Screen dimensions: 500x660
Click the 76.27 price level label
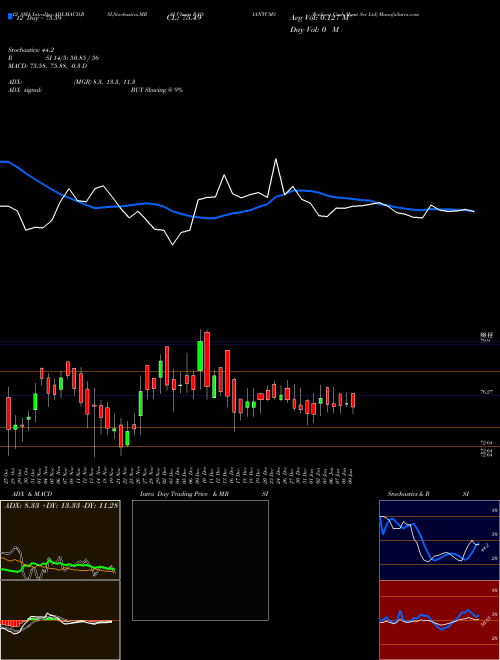(486, 392)
